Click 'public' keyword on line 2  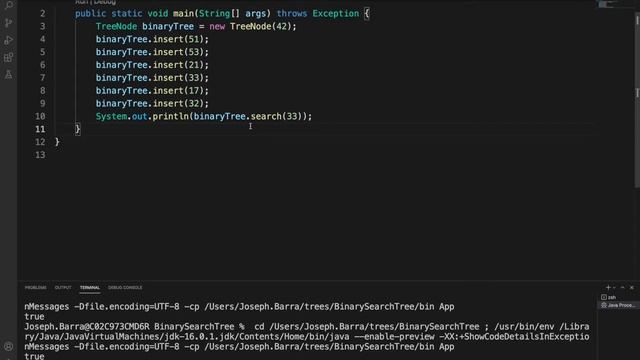90,13
